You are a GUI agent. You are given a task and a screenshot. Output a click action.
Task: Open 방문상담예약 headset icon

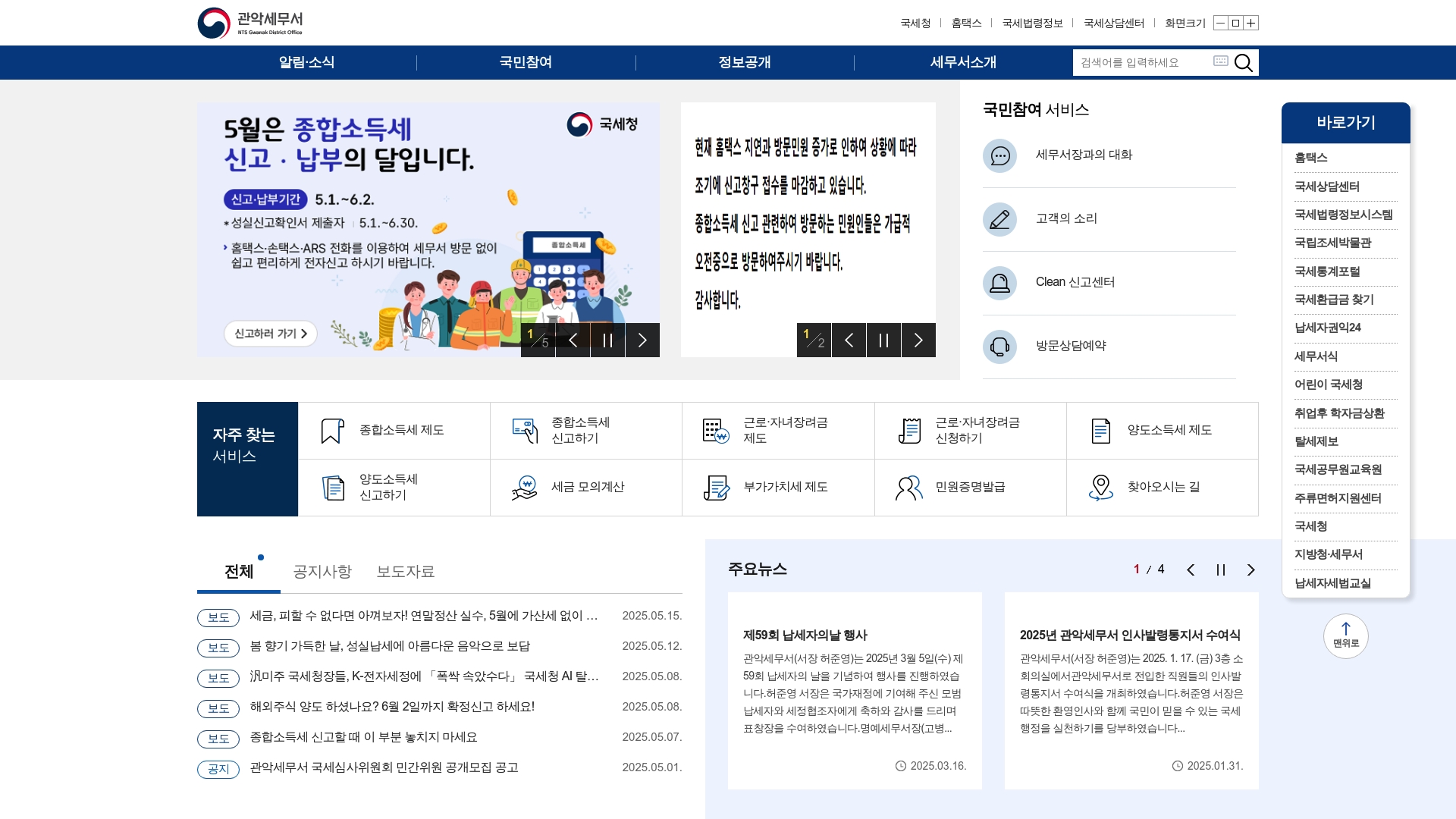pos(999,347)
